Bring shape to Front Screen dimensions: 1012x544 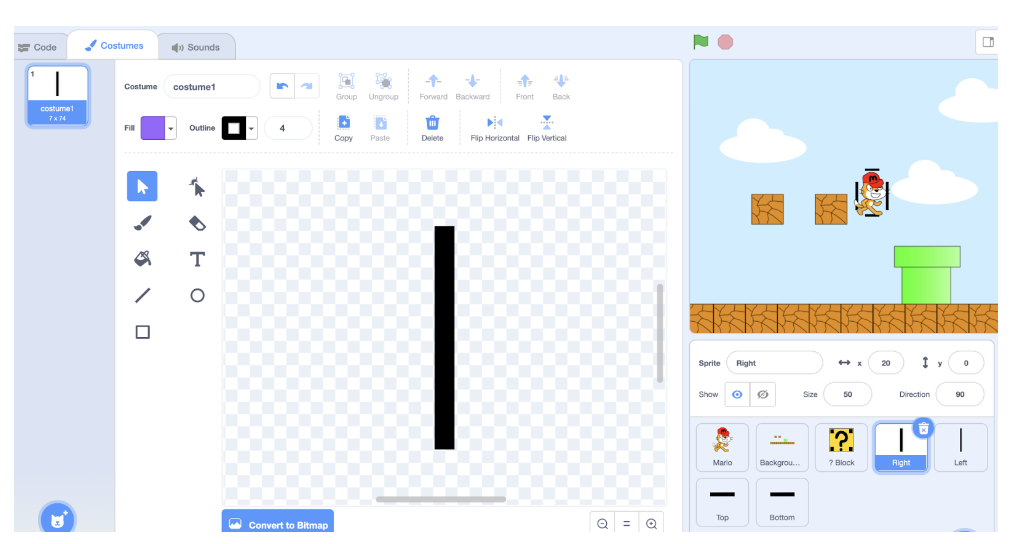coord(525,86)
